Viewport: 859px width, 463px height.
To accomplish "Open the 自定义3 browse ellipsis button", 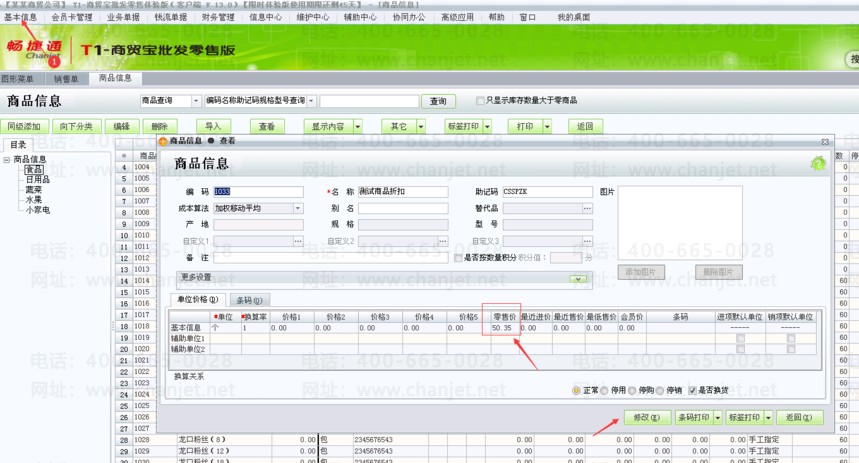I will tap(587, 241).
